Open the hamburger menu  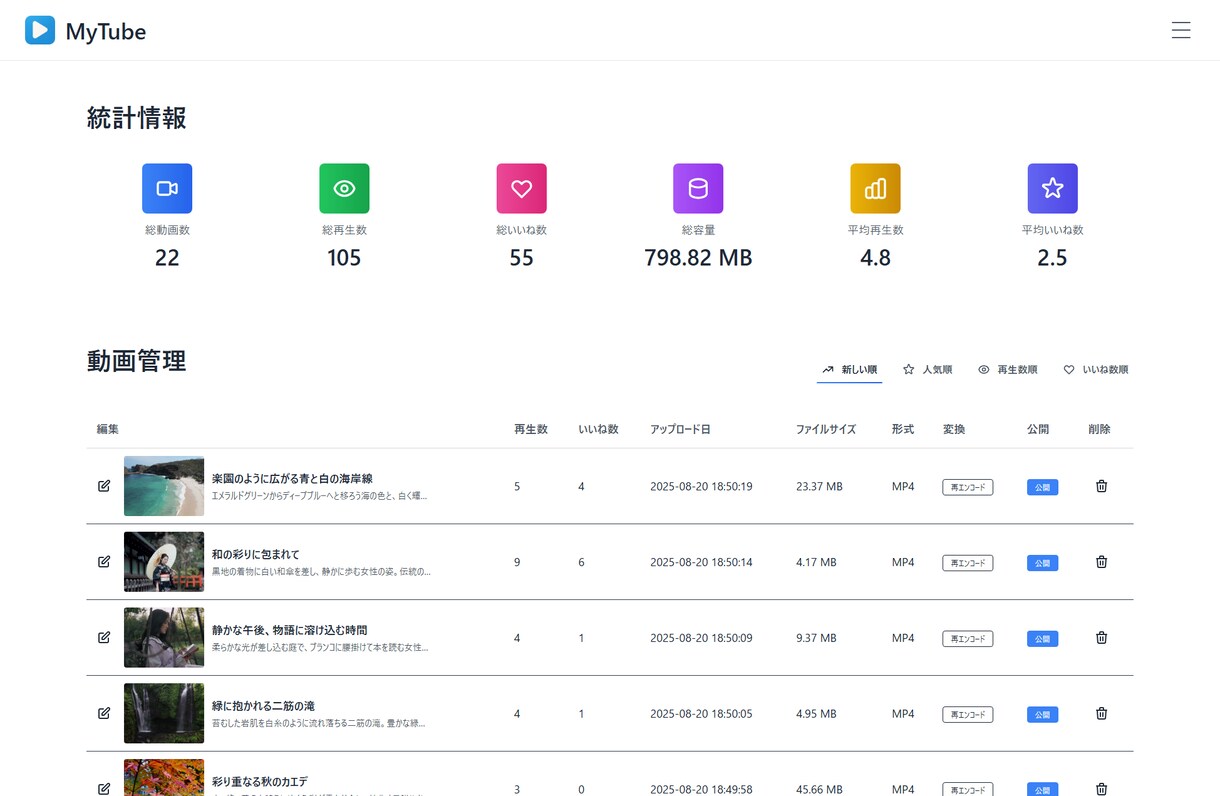click(x=1181, y=30)
